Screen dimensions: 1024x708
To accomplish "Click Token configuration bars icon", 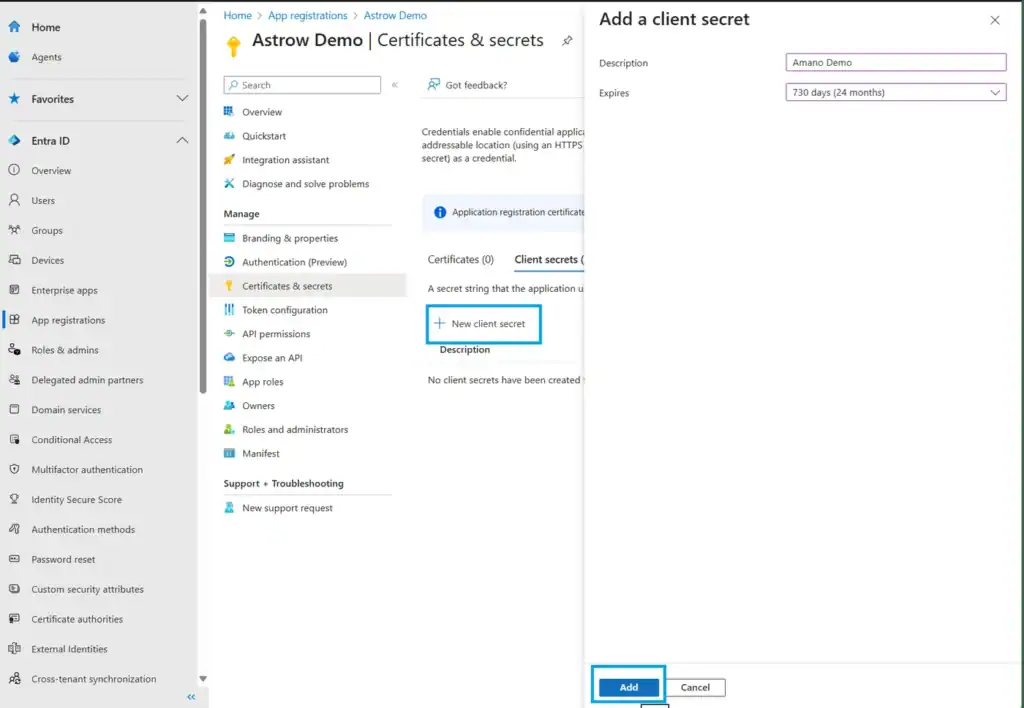I will (229, 310).
